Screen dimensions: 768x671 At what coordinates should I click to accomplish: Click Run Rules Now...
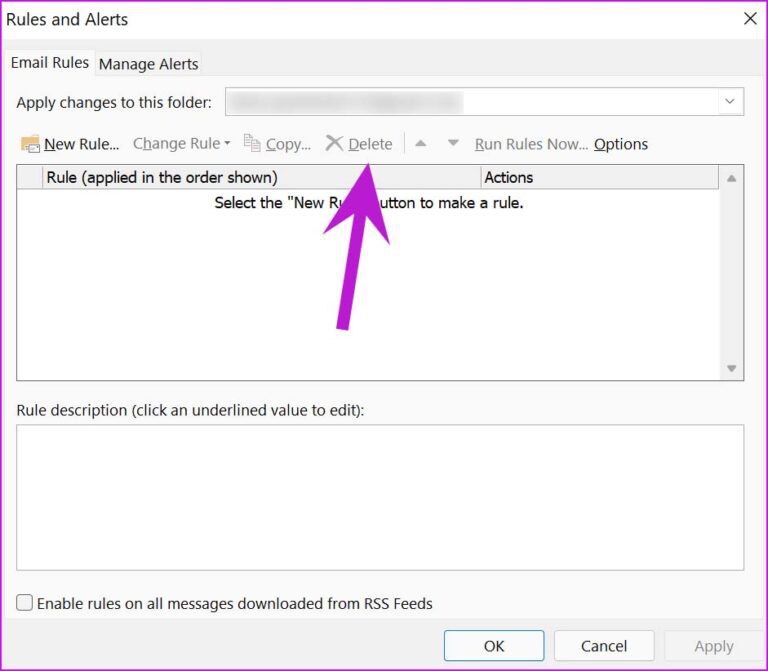531,144
